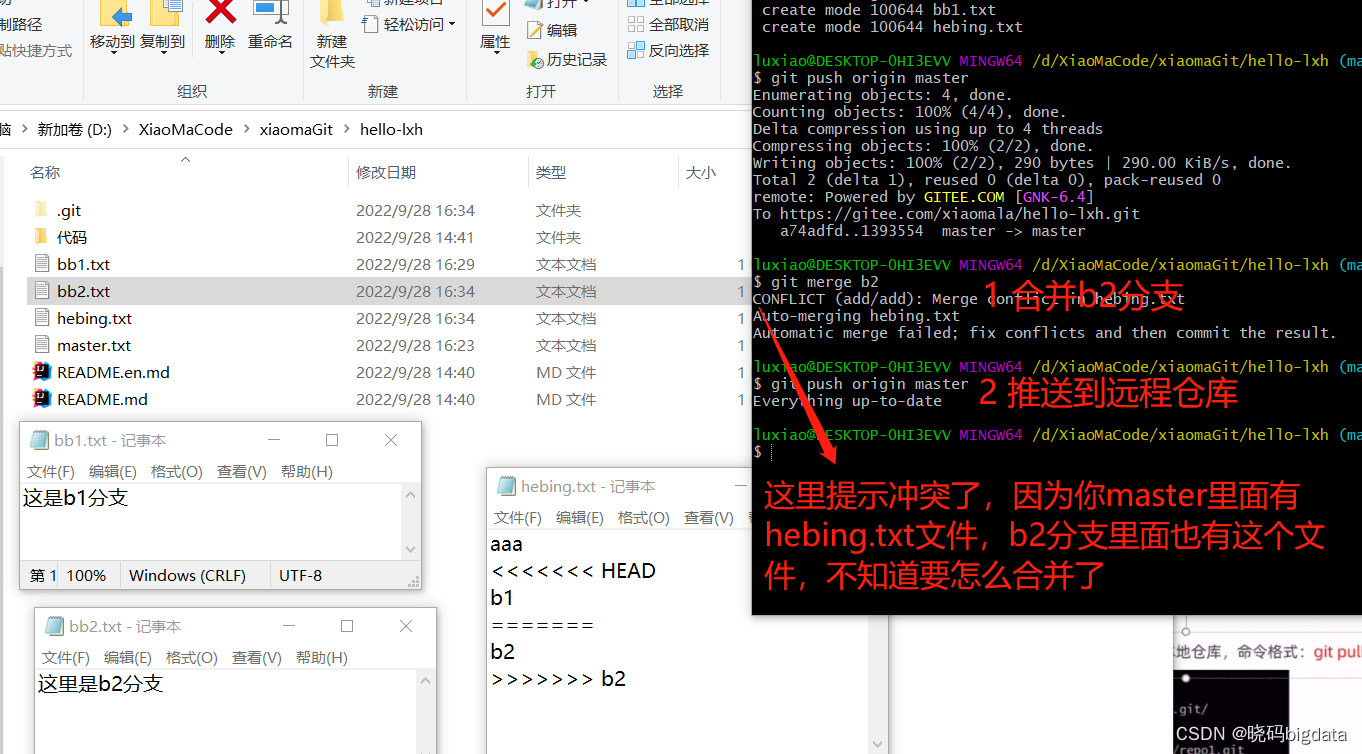Screen dimensions: 1362x754
Task: Click the '>>>>>>> b2' line in hebing.txt
Action: click(558, 679)
